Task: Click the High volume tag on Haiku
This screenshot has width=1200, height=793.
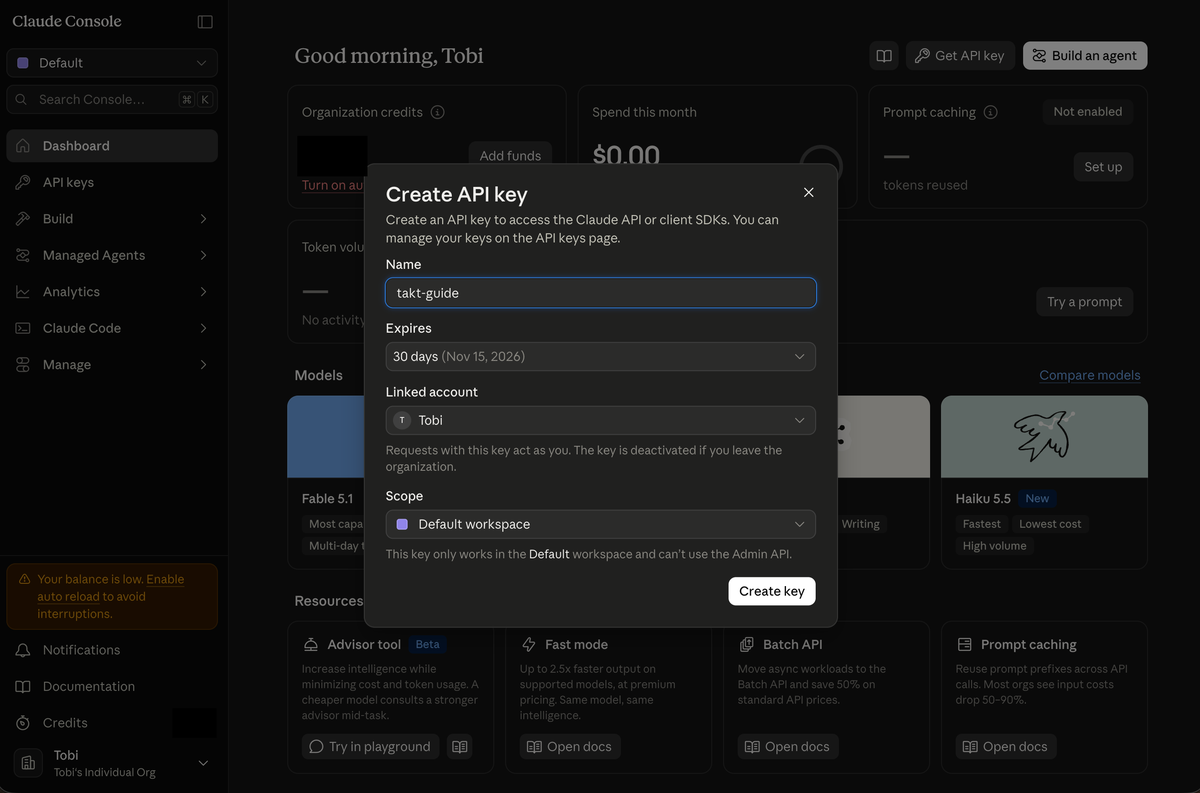Action: pos(994,546)
